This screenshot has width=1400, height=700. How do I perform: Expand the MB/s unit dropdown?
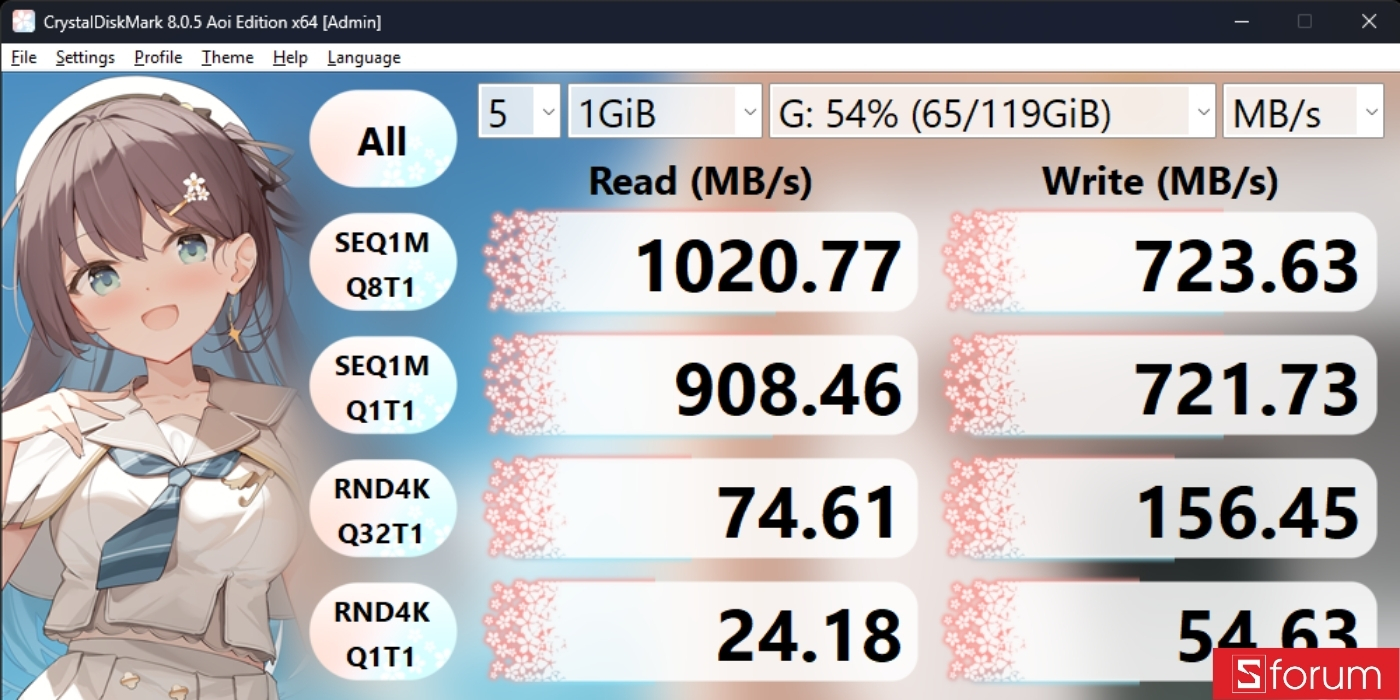click(1303, 112)
